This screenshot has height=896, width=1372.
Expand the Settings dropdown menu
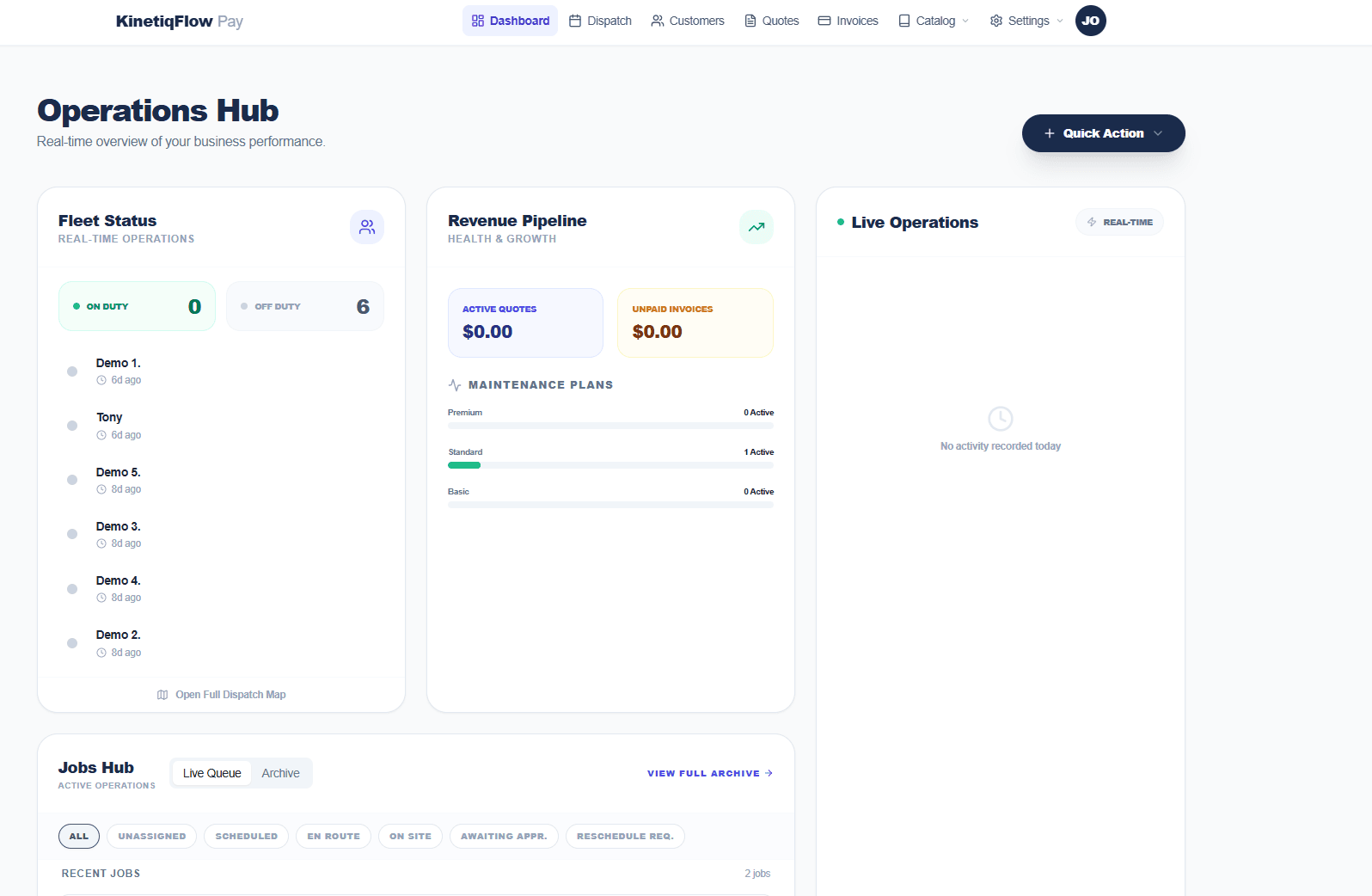[x=1026, y=21]
